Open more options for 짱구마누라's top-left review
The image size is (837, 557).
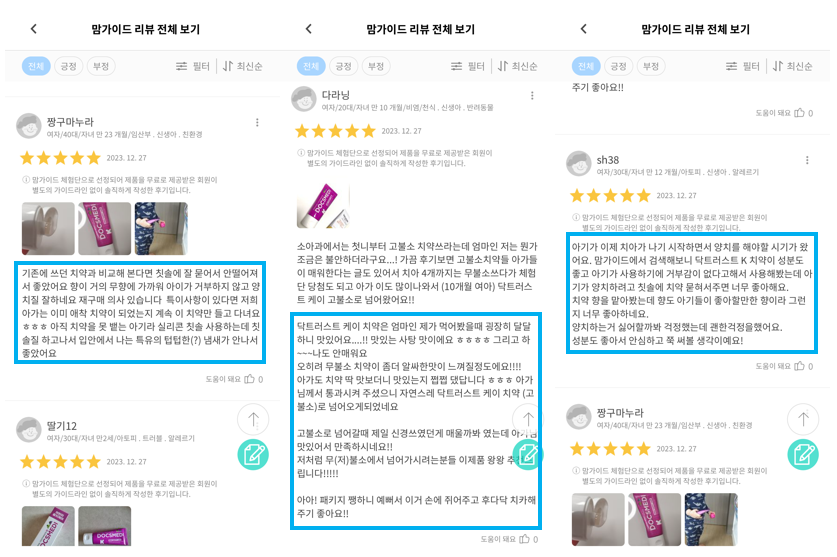[x=257, y=122]
